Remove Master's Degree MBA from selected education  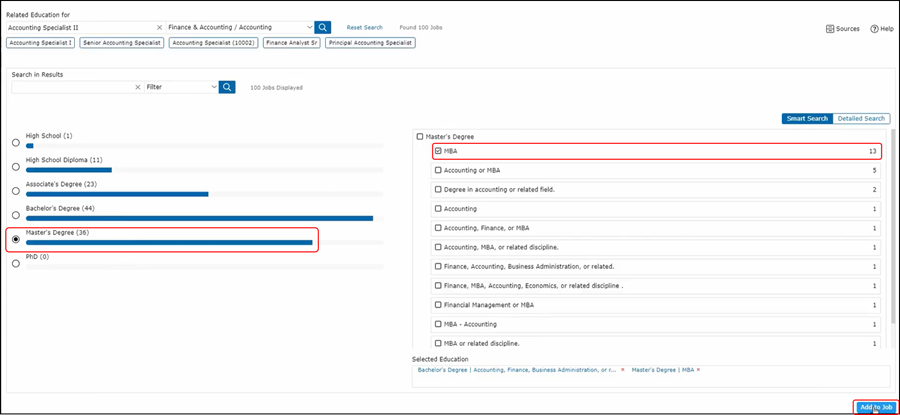point(698,370)
